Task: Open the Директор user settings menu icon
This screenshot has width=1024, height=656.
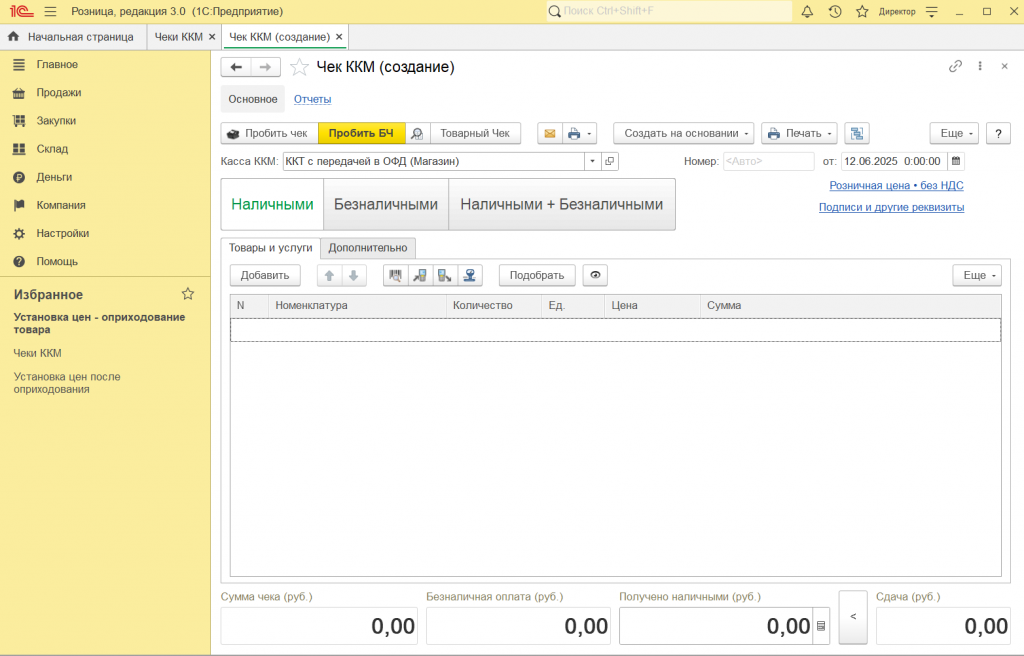Action: click(x=932, y=12)
